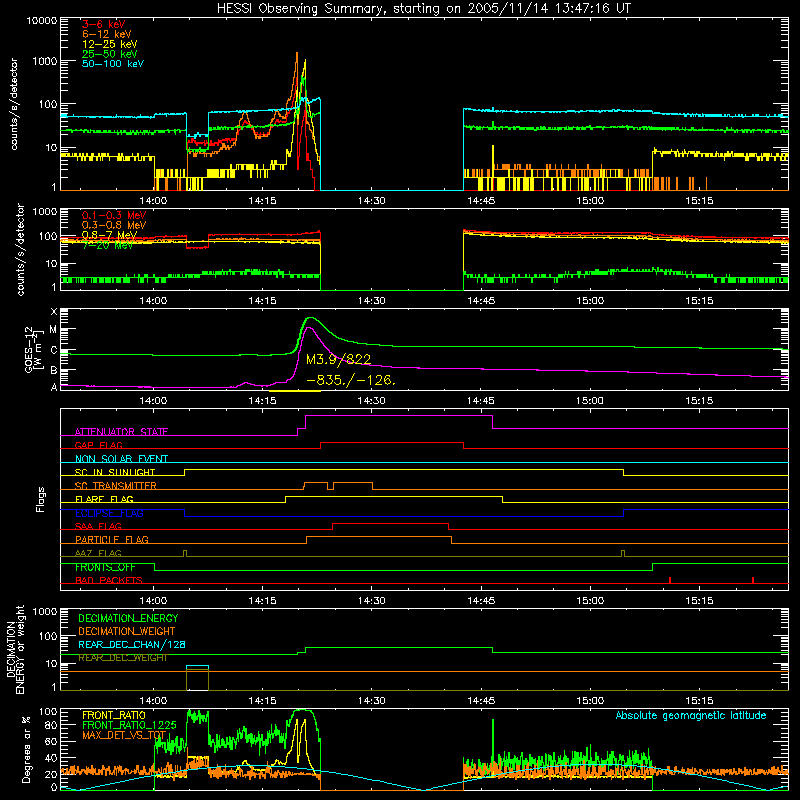
Task: Select the blue ECLIPSE_FLAG label
Action: tap(109, 513)
